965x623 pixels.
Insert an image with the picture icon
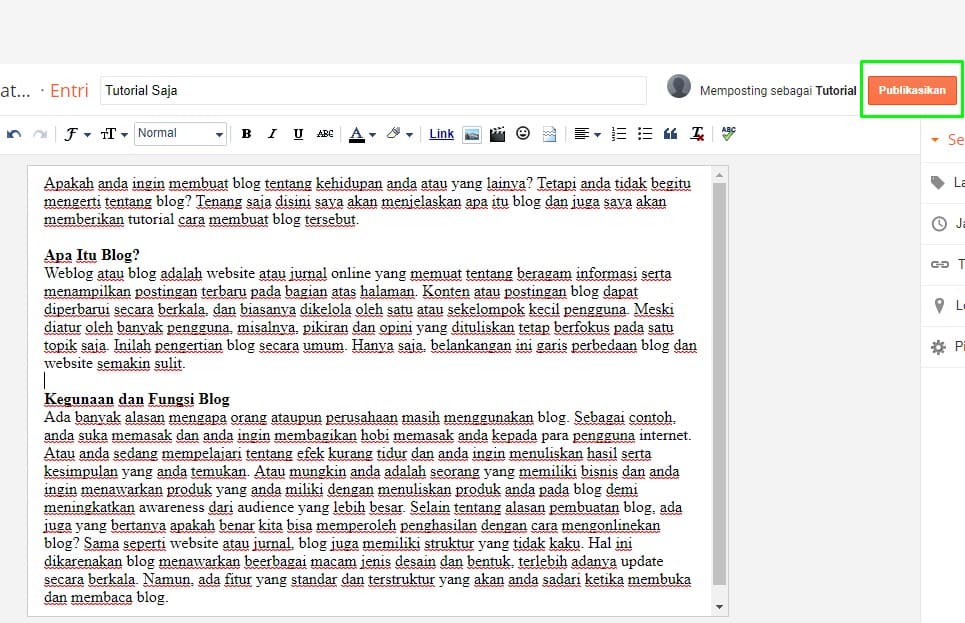pos(471,134)
